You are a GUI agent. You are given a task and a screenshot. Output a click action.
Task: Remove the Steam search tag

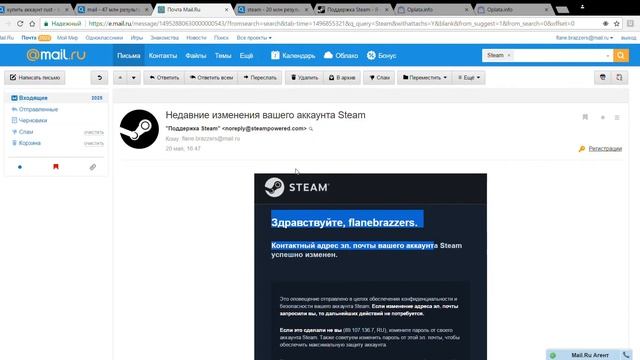(x=509, y=55)
